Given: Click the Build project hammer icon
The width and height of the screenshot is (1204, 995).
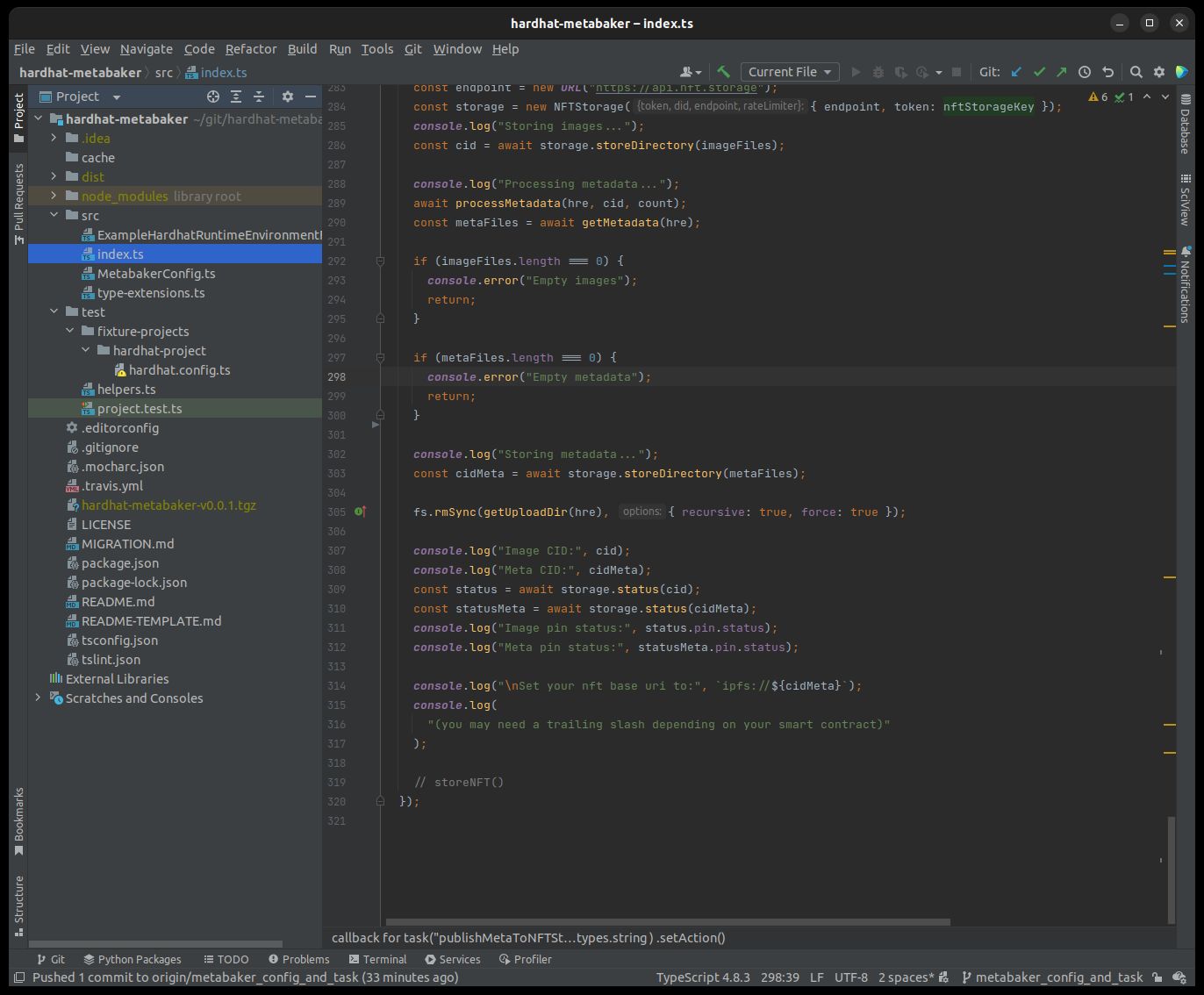Looking at the screenshot, I should [723, 72].
